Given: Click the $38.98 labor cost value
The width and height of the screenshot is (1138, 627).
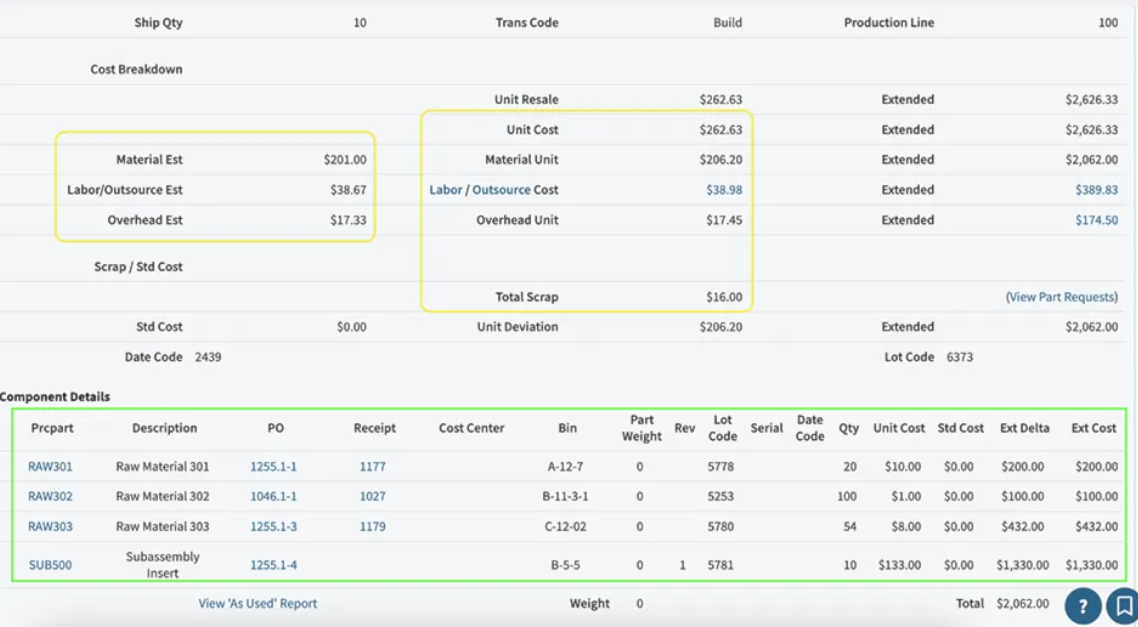Looking at the screenshot, I should (724, 190).
